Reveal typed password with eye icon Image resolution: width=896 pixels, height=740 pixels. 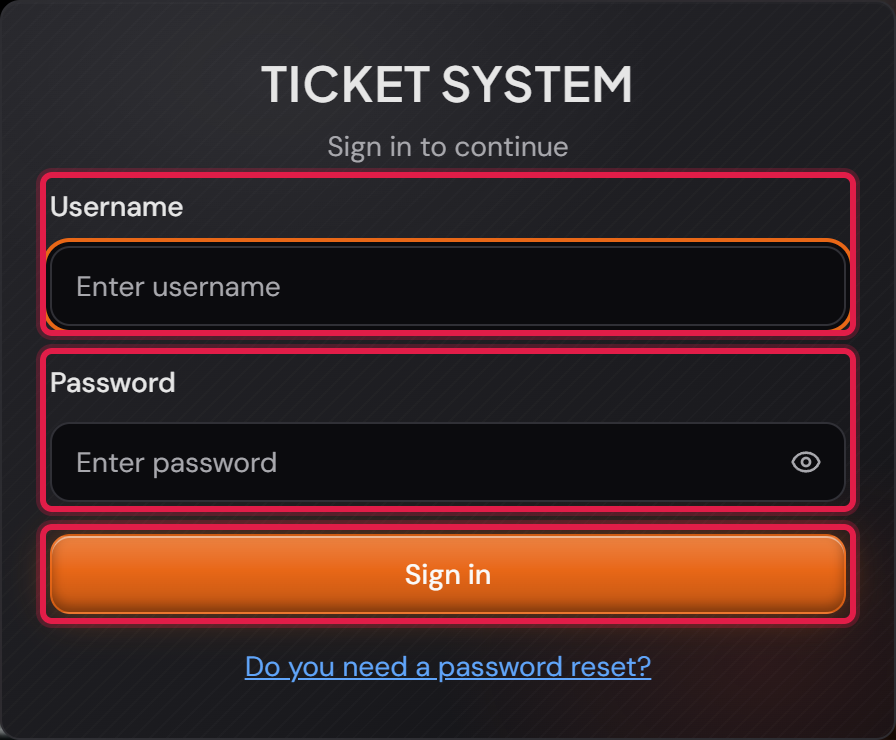(x=806, y=462)
